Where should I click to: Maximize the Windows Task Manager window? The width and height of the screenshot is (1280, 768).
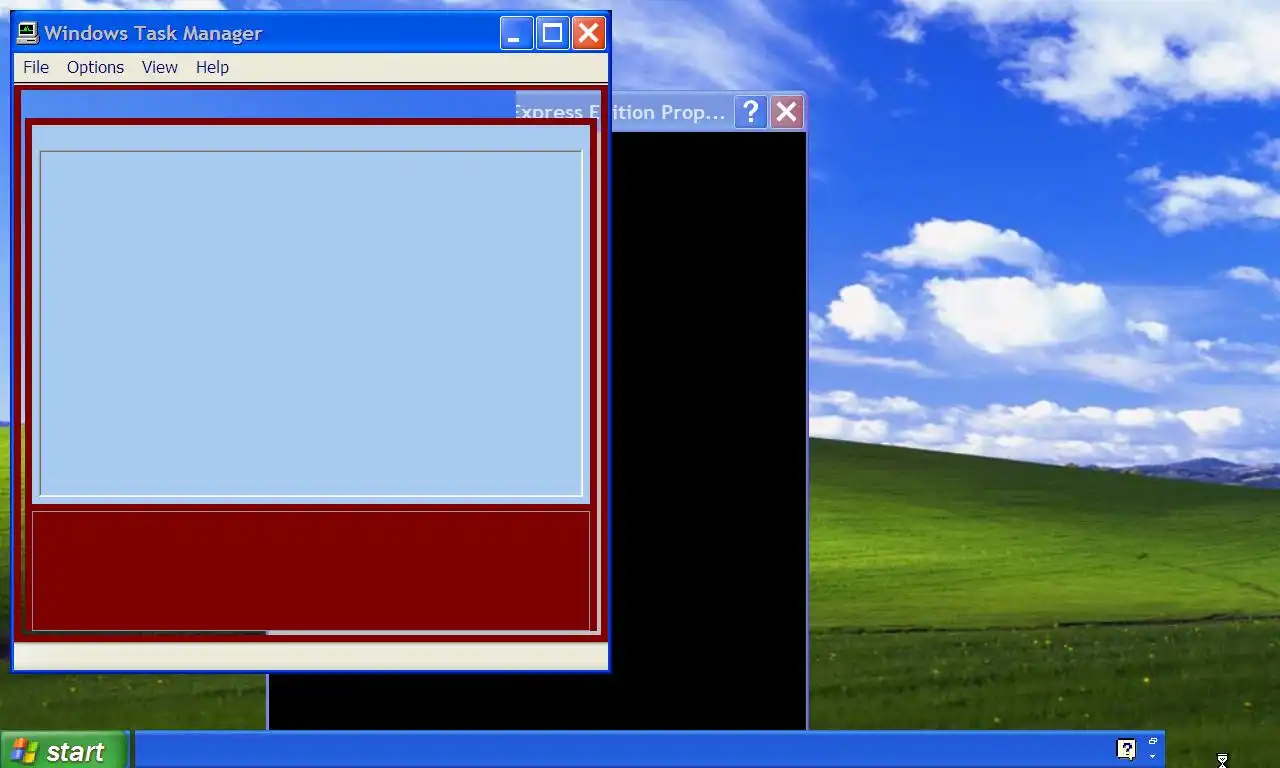[x=552, y=33]
